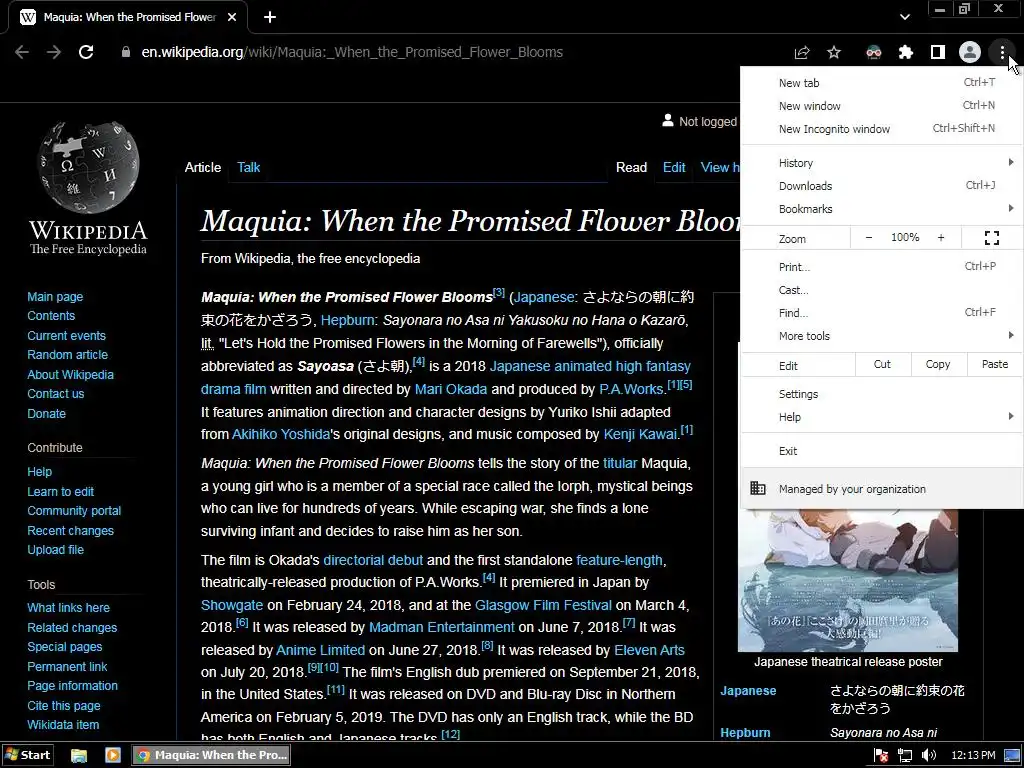This screenshot has height=768, width=1024.
Task: Click the Not logged in user icon
Action: 667,121
